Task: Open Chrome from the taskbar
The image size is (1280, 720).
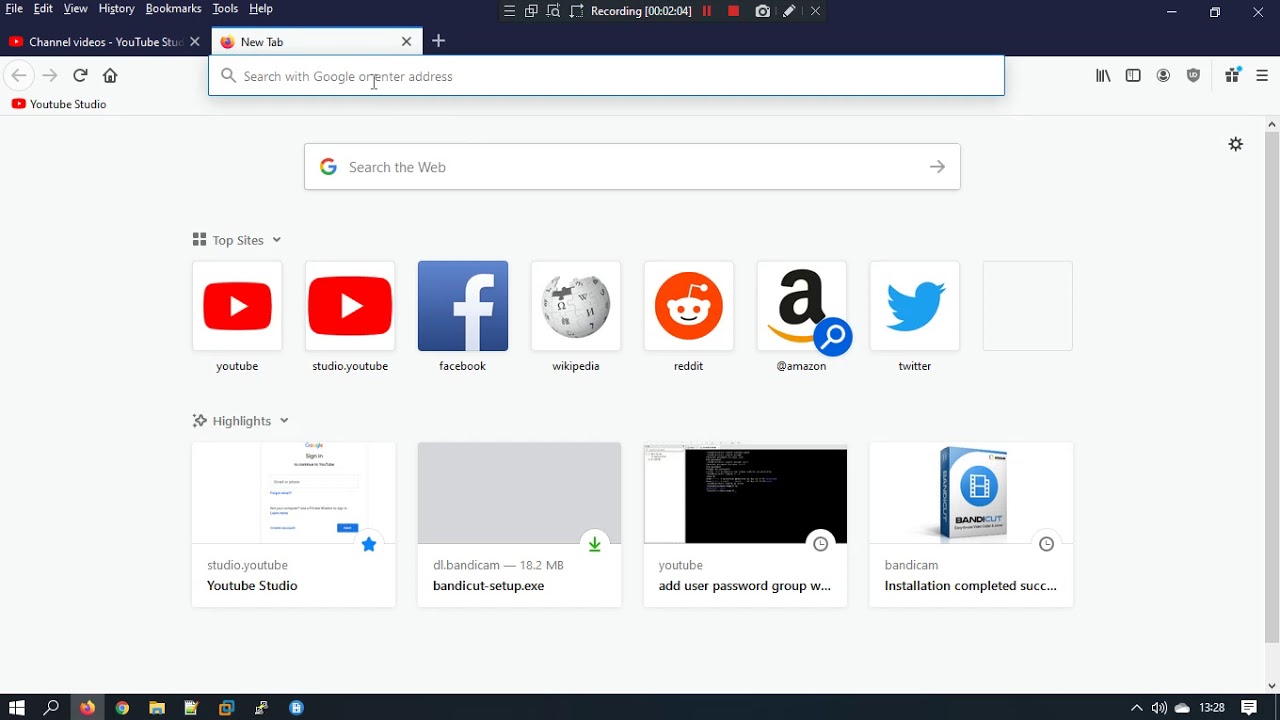Action: [x=122, y=707]
